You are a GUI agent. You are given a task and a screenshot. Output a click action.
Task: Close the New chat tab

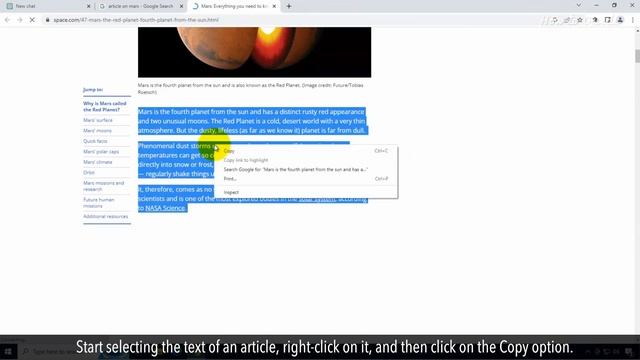click(x=89, y=6)
